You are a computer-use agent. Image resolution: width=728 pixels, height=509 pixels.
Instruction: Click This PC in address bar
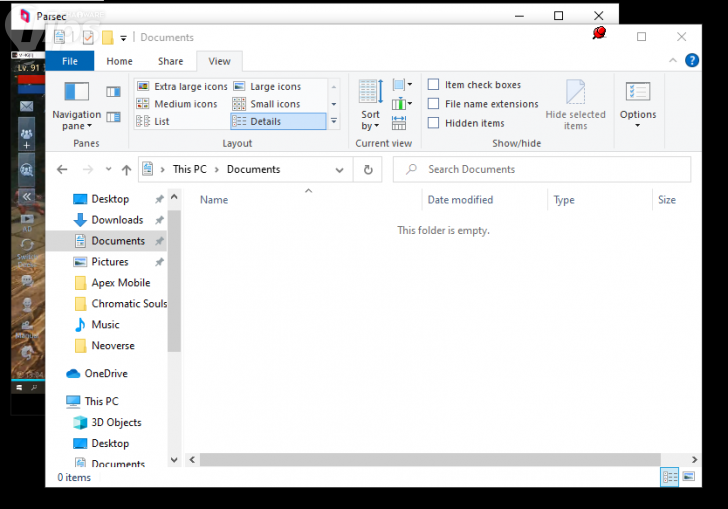(189, 170)
